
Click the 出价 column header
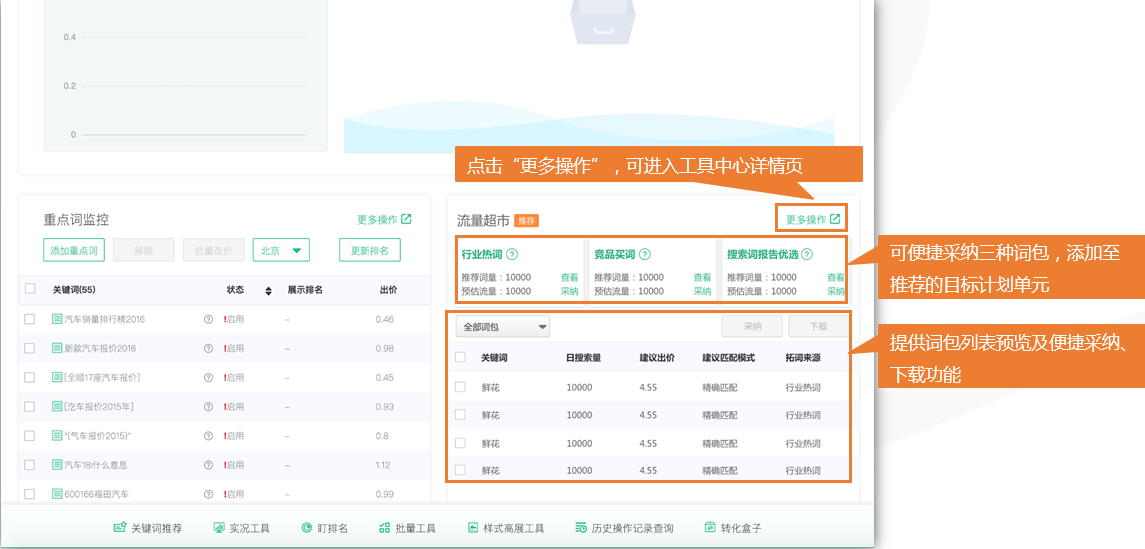[x=388, y=290]
